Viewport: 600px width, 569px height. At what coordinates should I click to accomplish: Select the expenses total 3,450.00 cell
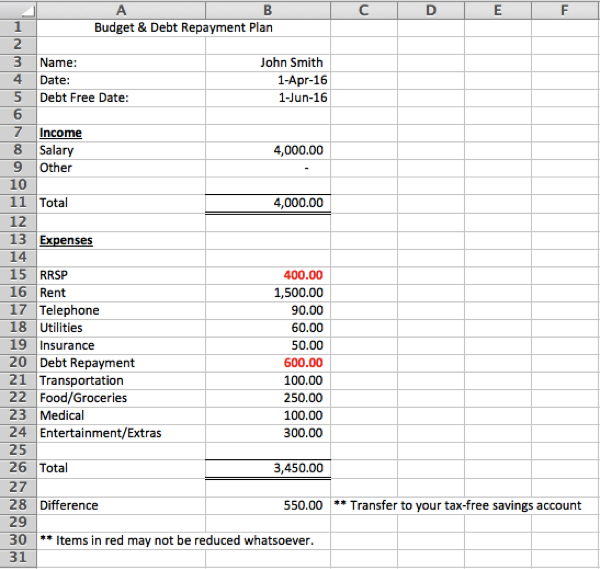point(298,467)
